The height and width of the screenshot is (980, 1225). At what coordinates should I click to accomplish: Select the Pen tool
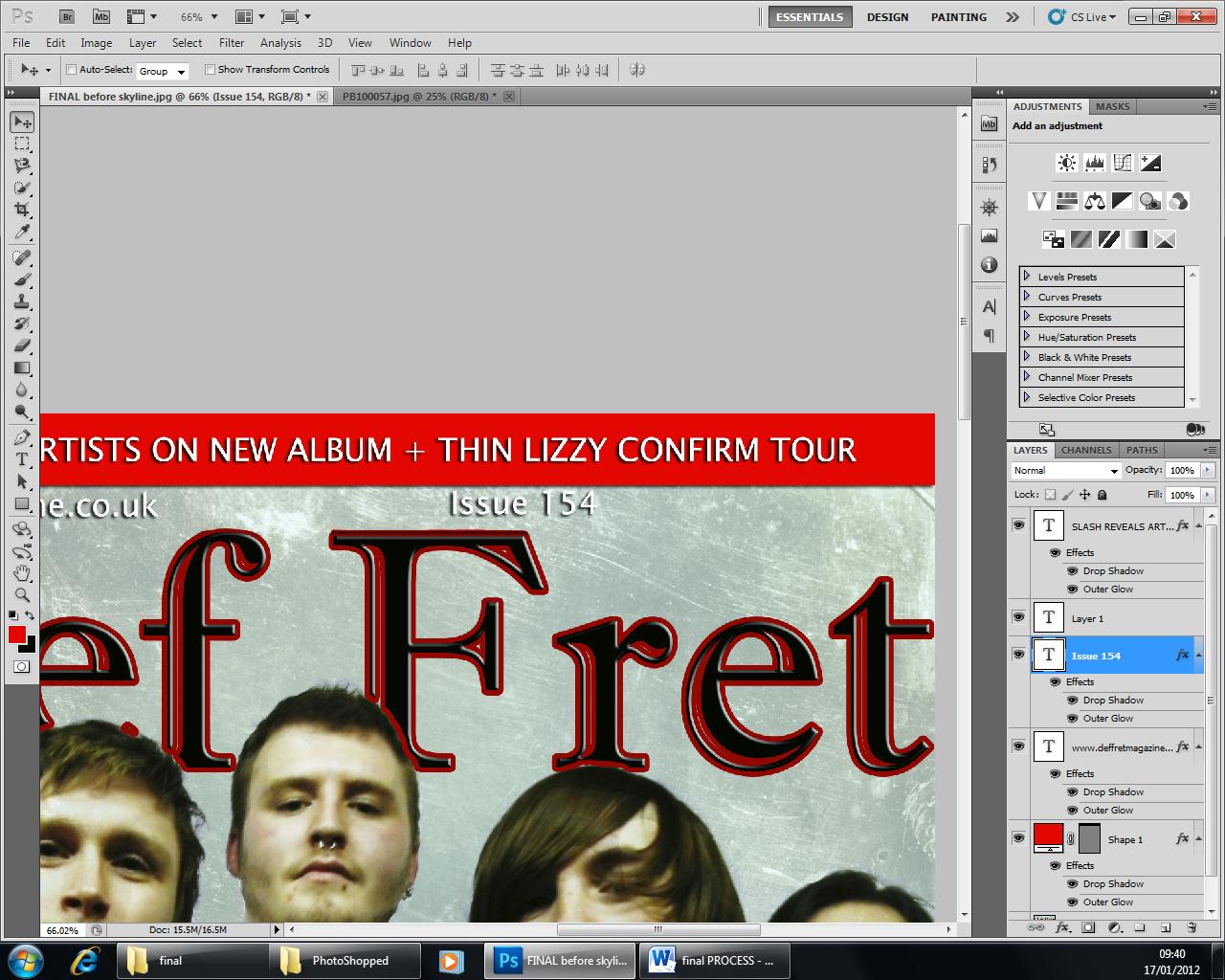click(22, 437)
